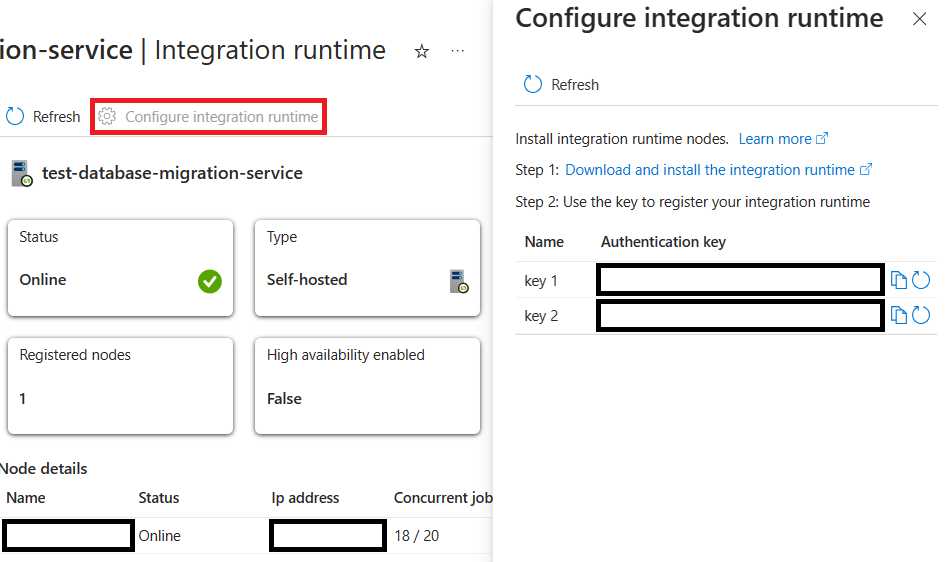Select the key 2 authentication key field

[740, 316]
